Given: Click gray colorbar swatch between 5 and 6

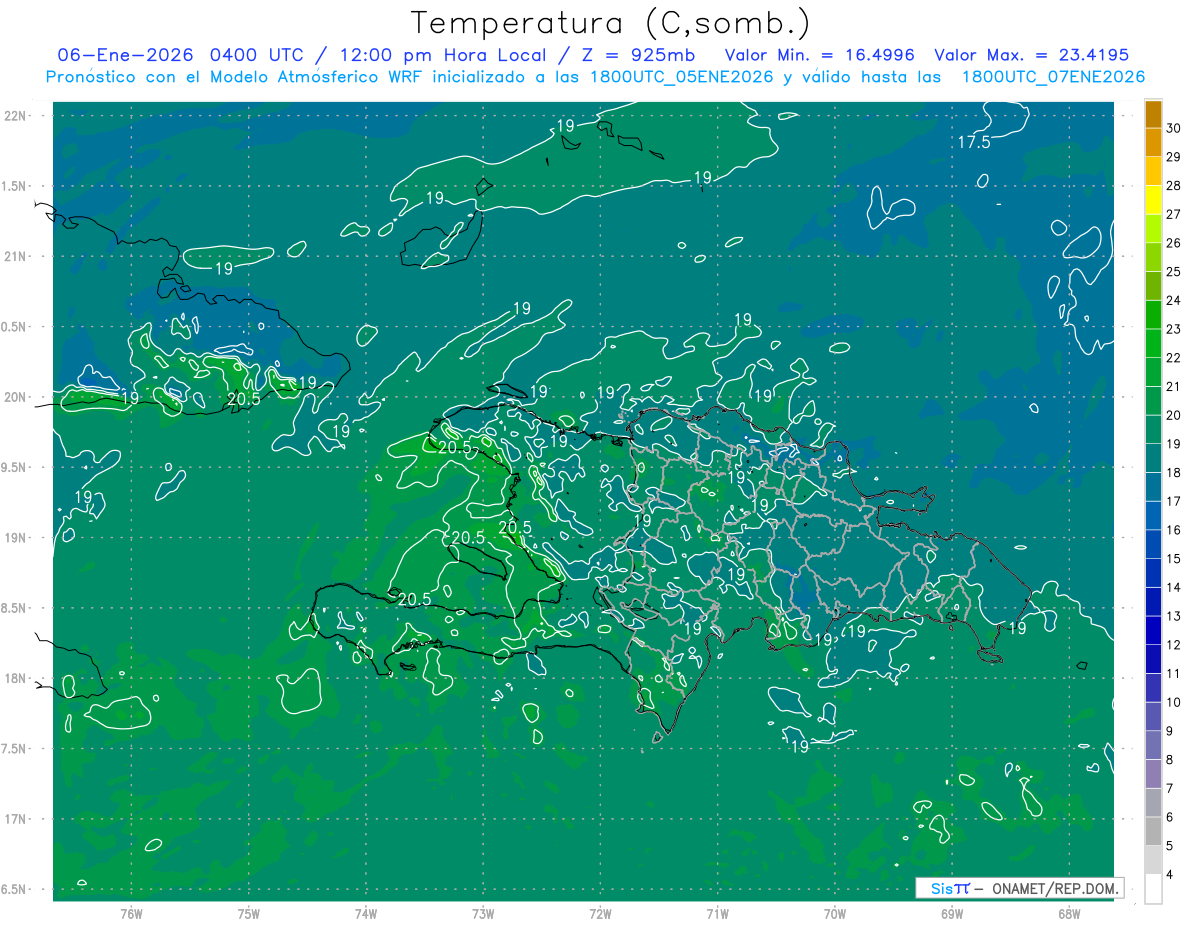Looking at the screenshot, I should point(1153,832).
